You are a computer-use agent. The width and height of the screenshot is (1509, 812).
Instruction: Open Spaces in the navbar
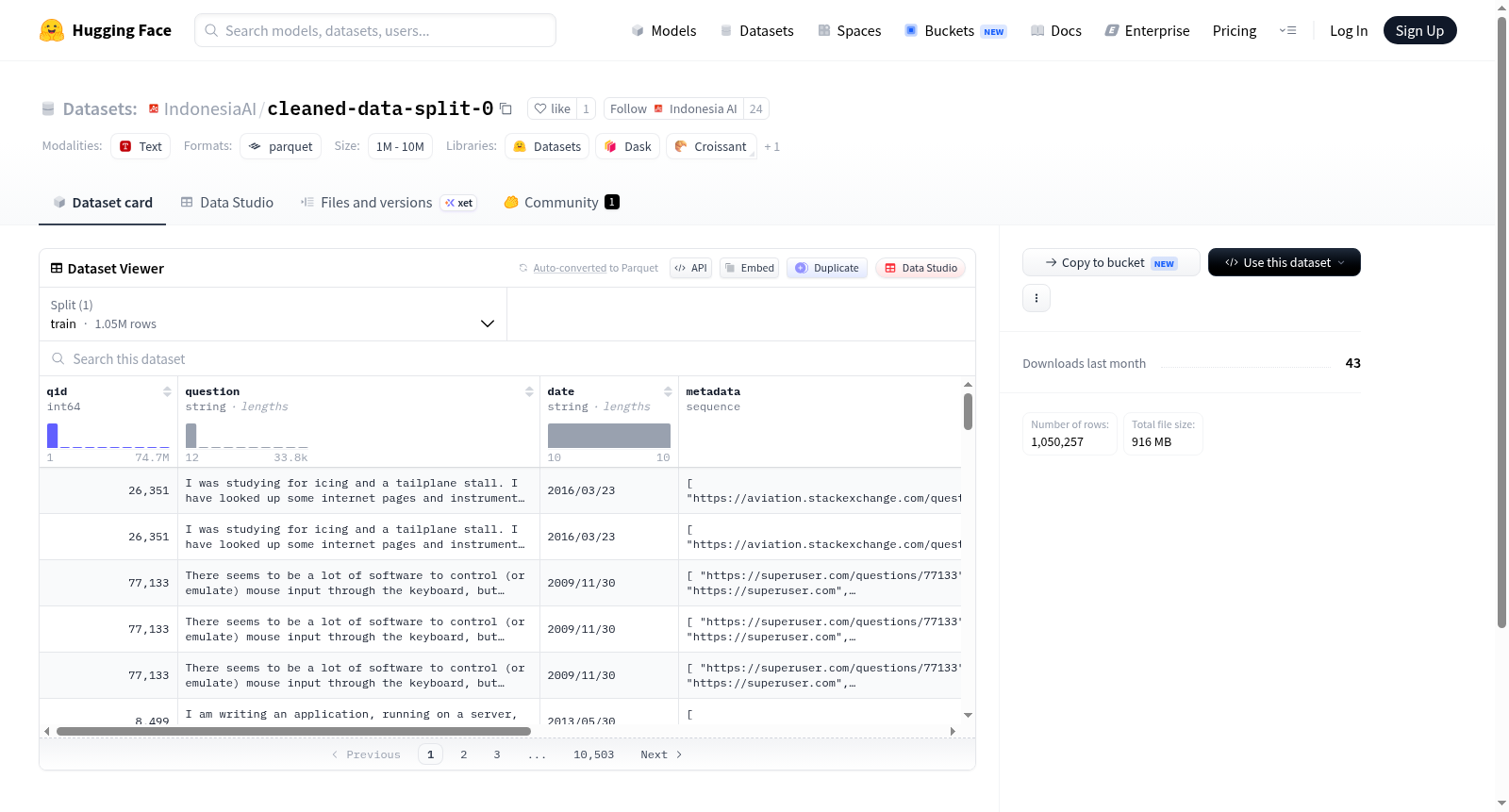850,30
